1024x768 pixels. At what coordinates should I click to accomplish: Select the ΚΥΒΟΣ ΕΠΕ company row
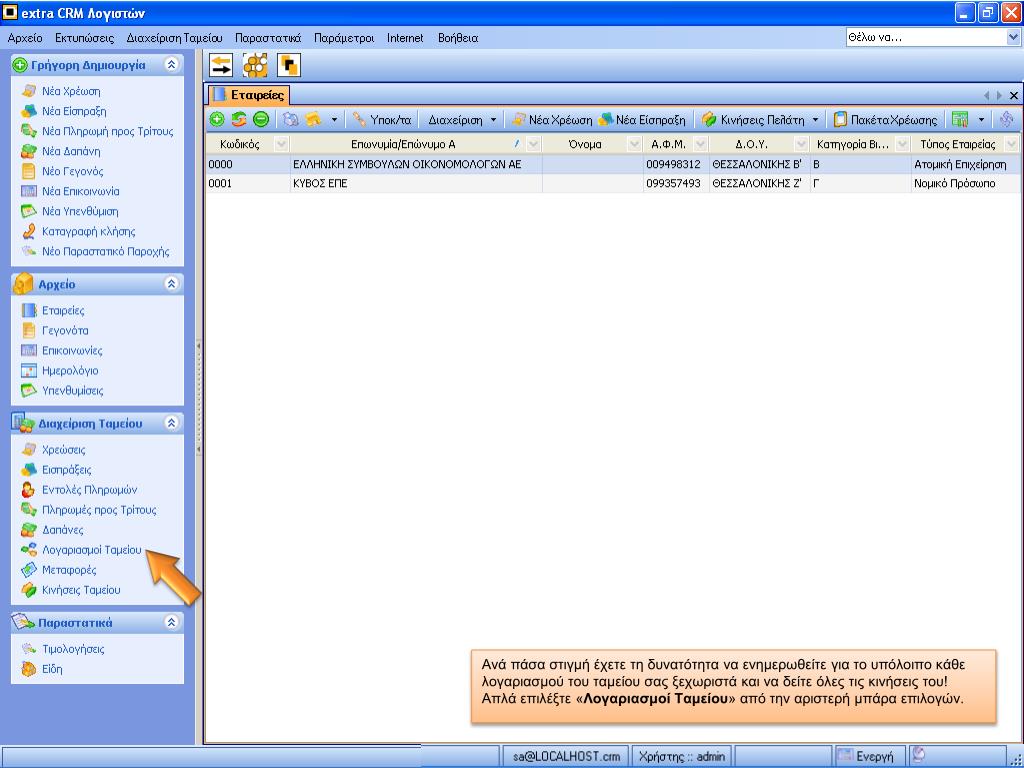(x=613, y=184)
